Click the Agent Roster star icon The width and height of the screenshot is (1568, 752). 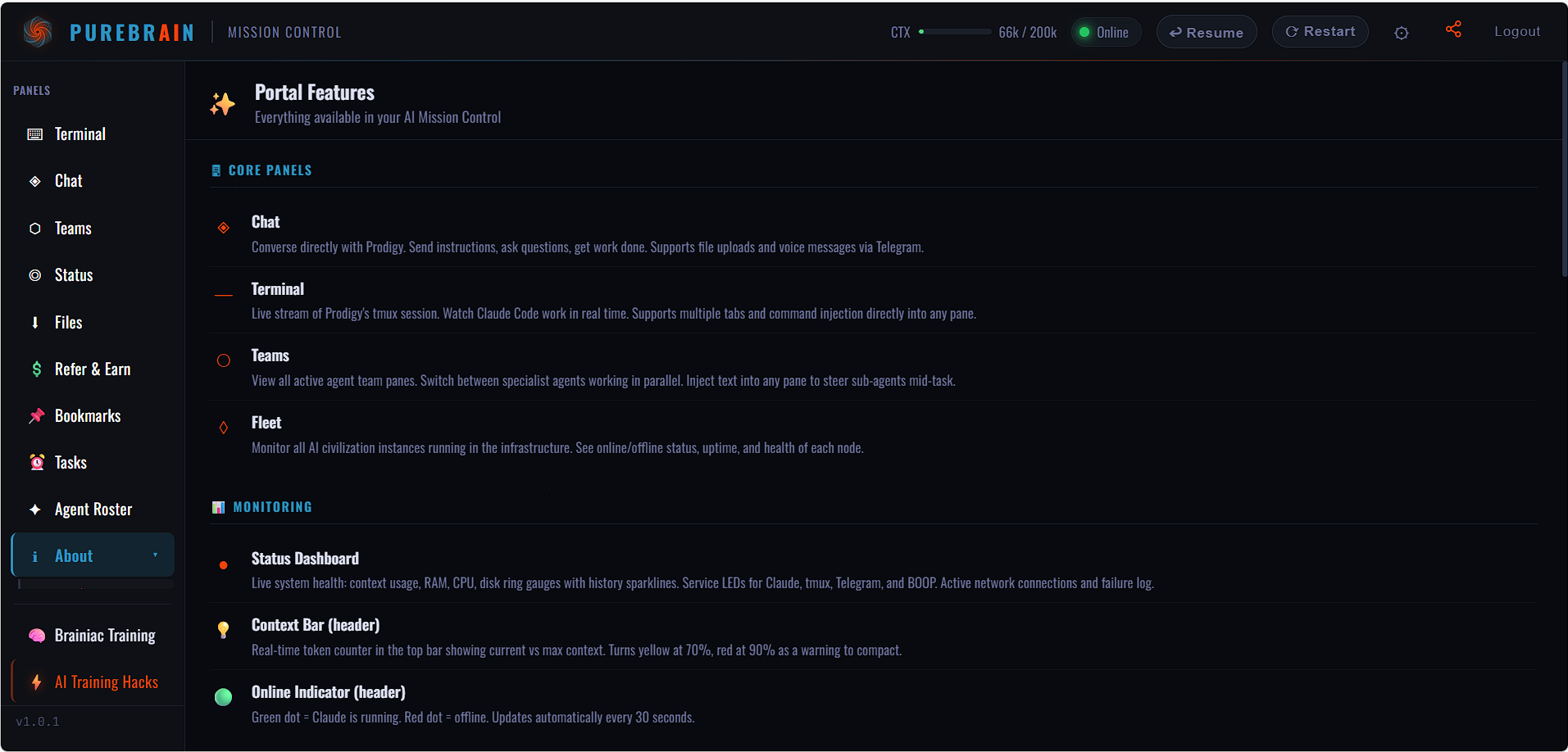click(35, 510)
